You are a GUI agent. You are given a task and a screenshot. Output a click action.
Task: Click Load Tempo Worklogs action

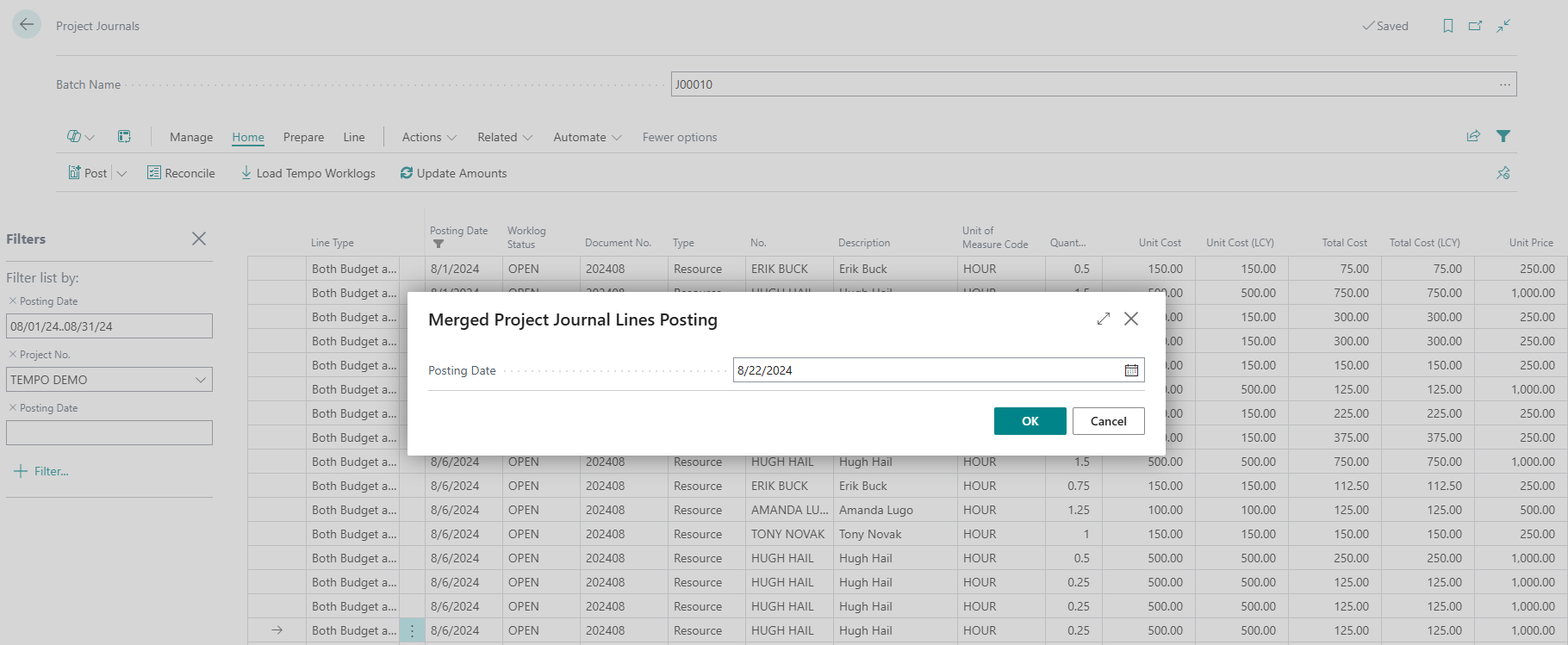[308, 173]
